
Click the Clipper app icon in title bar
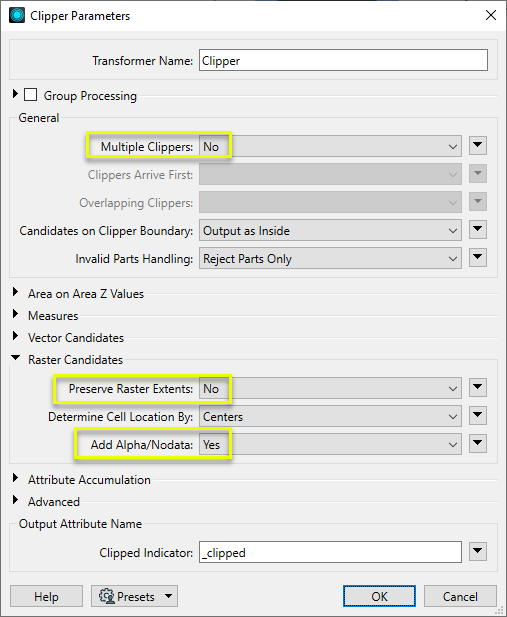[x=17, y=15]
